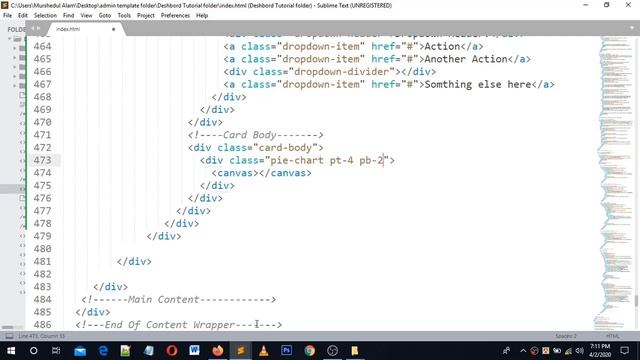Click the Card Body comment line

256,135
